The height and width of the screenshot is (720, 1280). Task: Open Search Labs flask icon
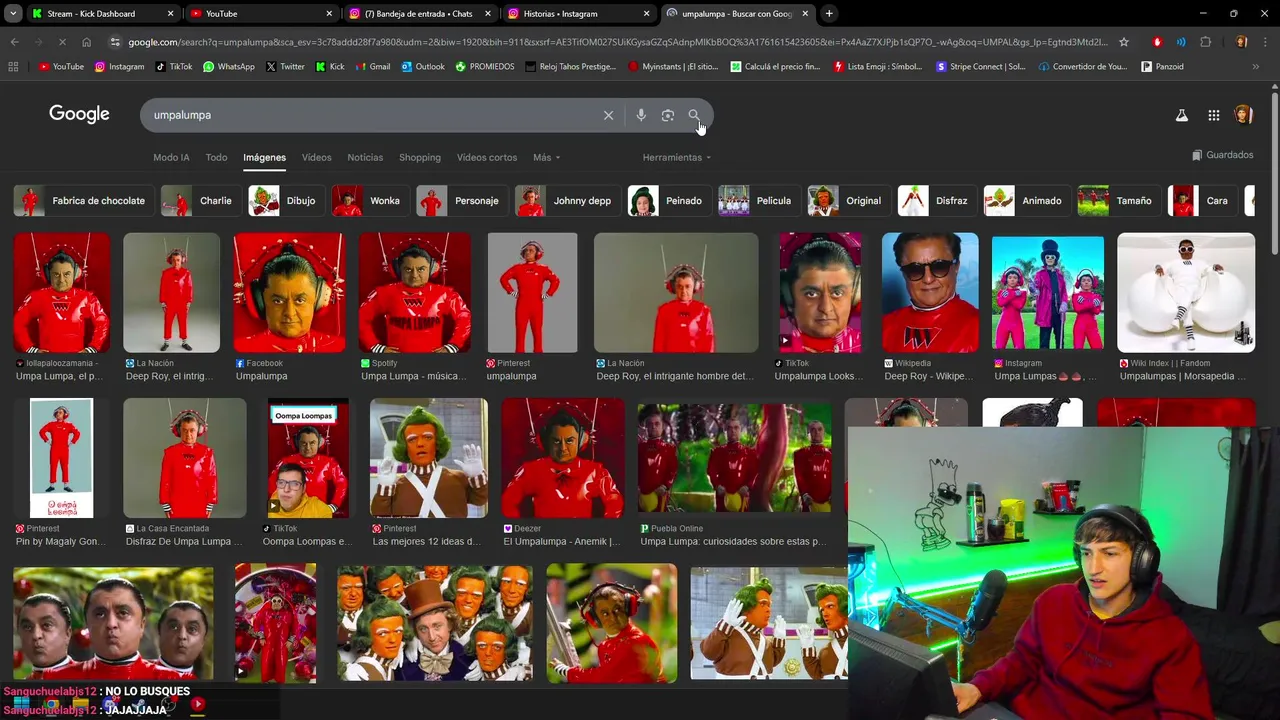(x=1181, y=115)
